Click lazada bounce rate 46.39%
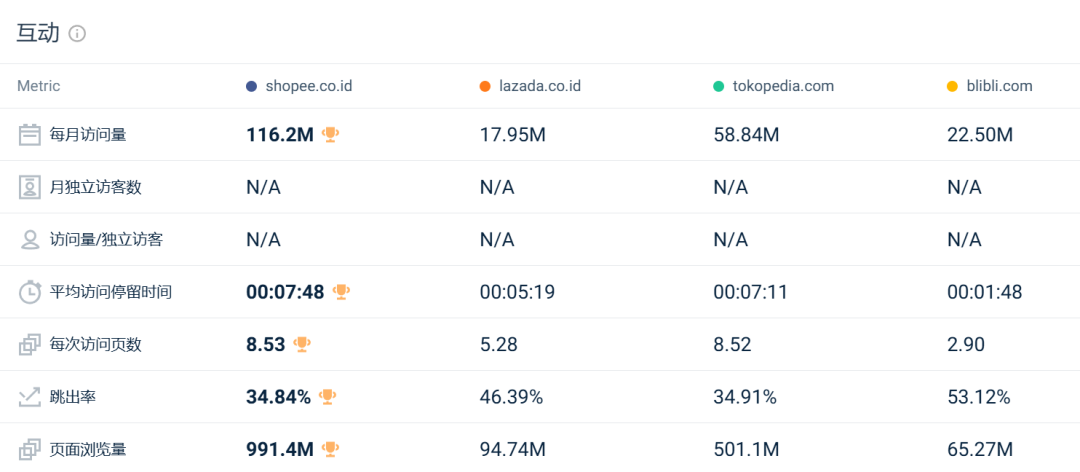Viewport: 1080px width, 472px height. pos(511,397)
